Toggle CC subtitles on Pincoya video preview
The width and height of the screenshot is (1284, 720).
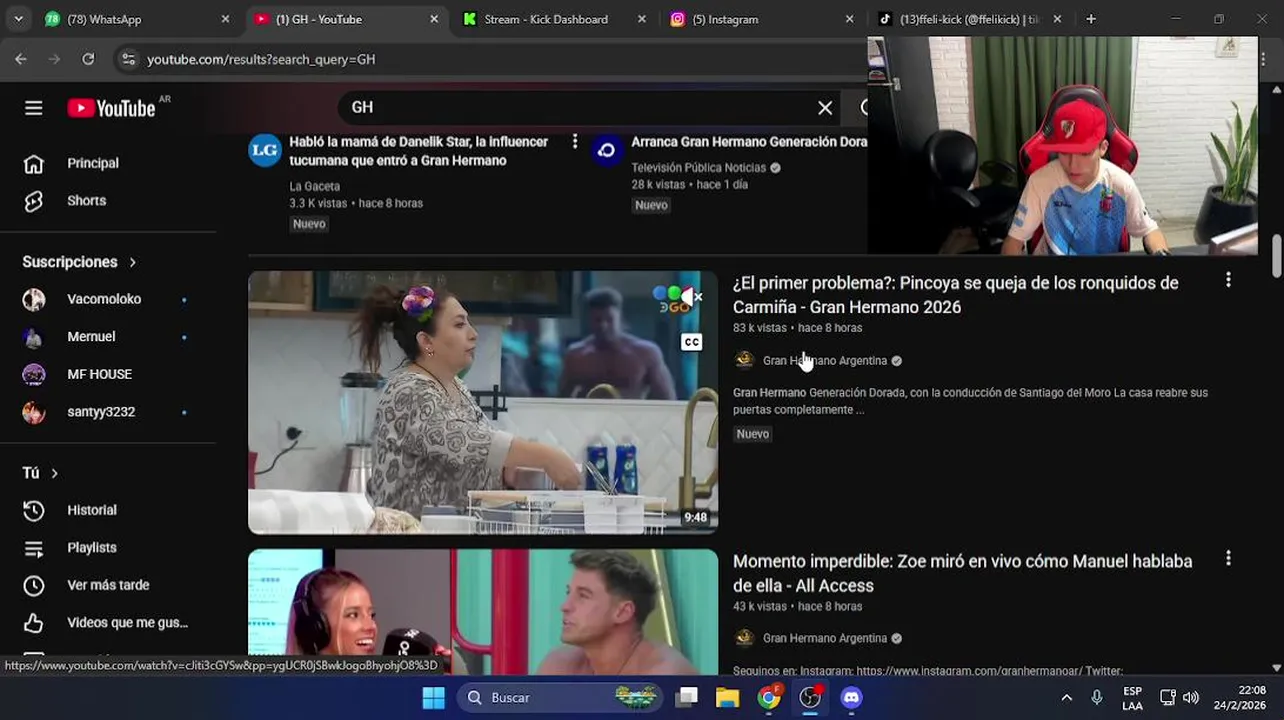(691, 342)
